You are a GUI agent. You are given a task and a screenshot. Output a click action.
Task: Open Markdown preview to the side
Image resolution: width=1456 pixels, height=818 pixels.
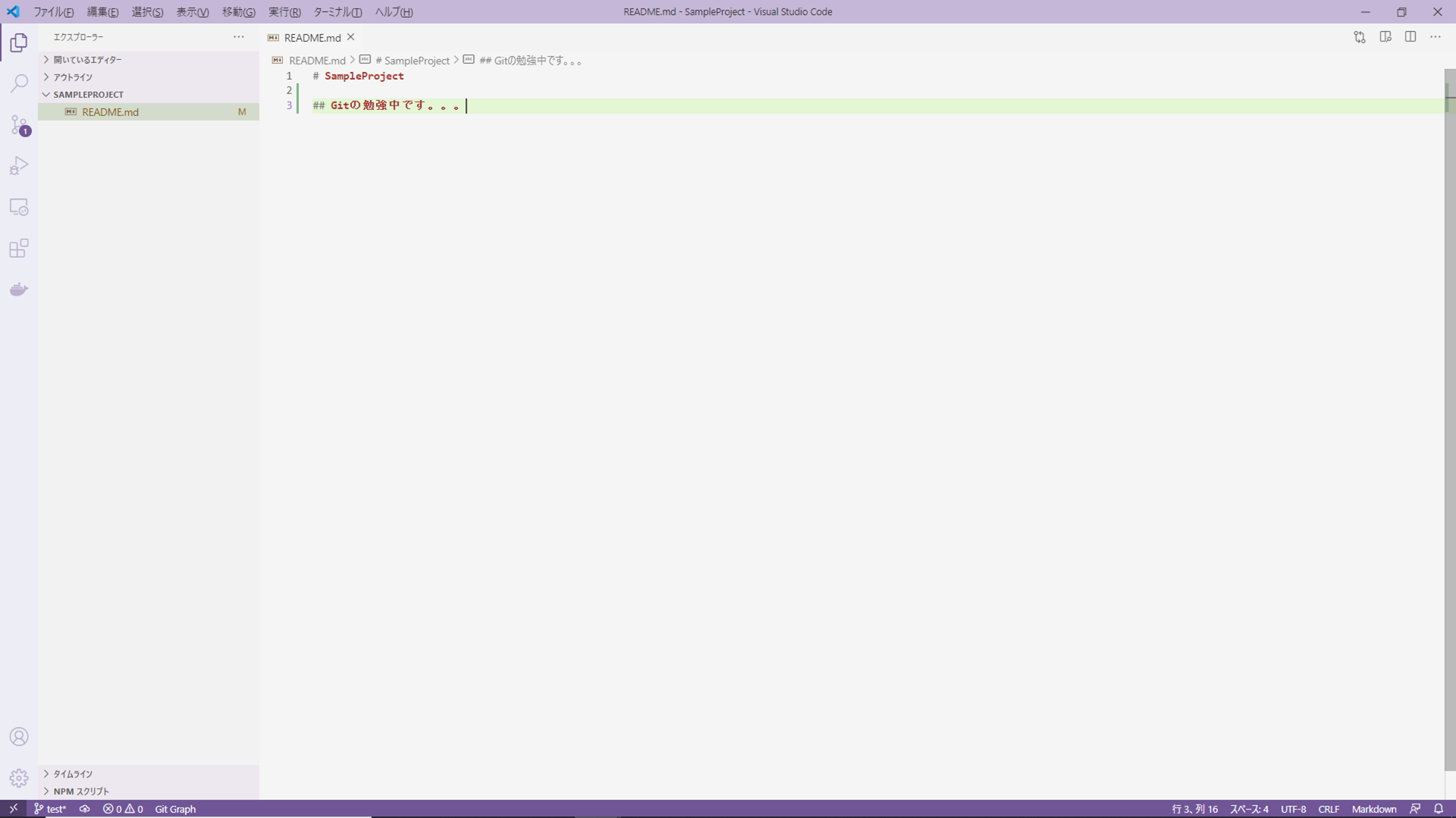coord(1385,37)
